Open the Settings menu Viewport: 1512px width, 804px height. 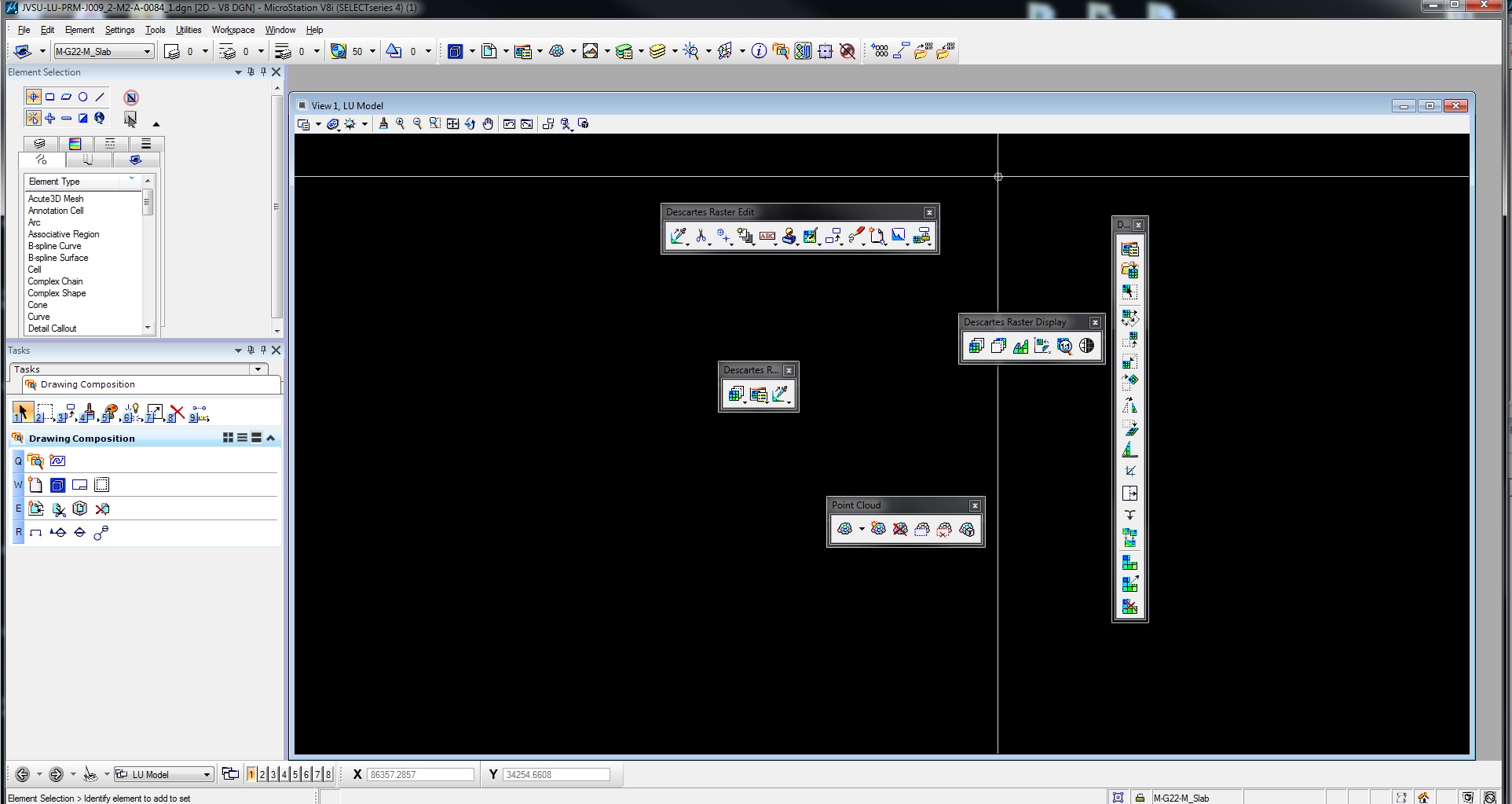(x=119, y=30)
